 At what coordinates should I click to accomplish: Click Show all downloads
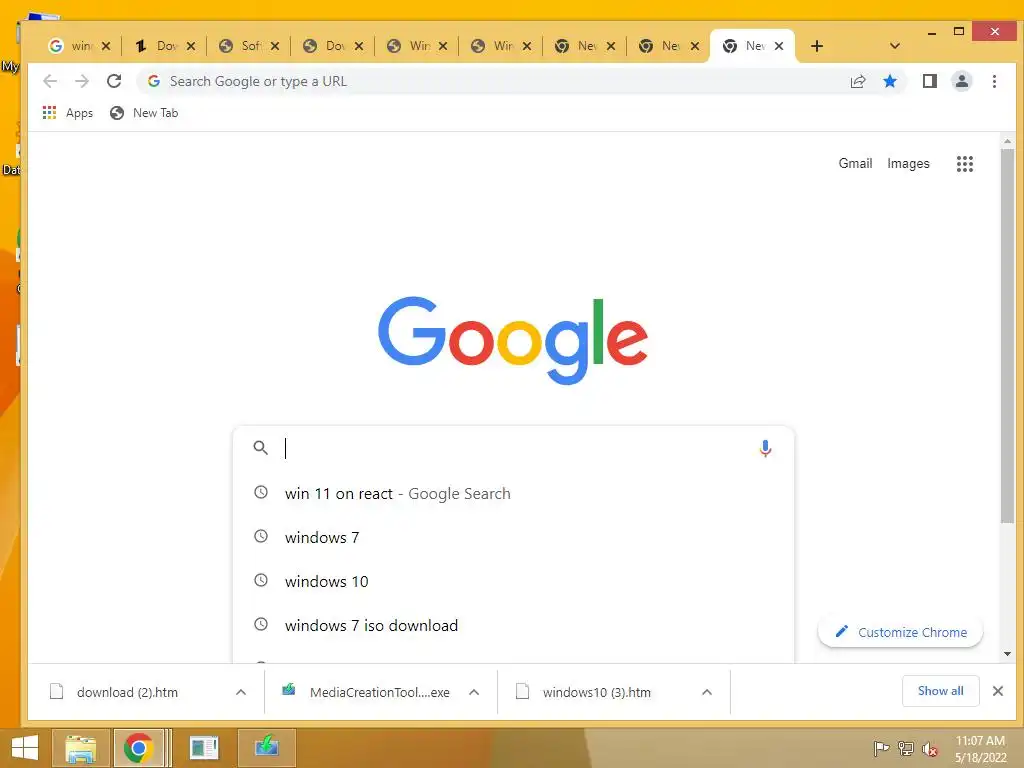click(940, 691)
